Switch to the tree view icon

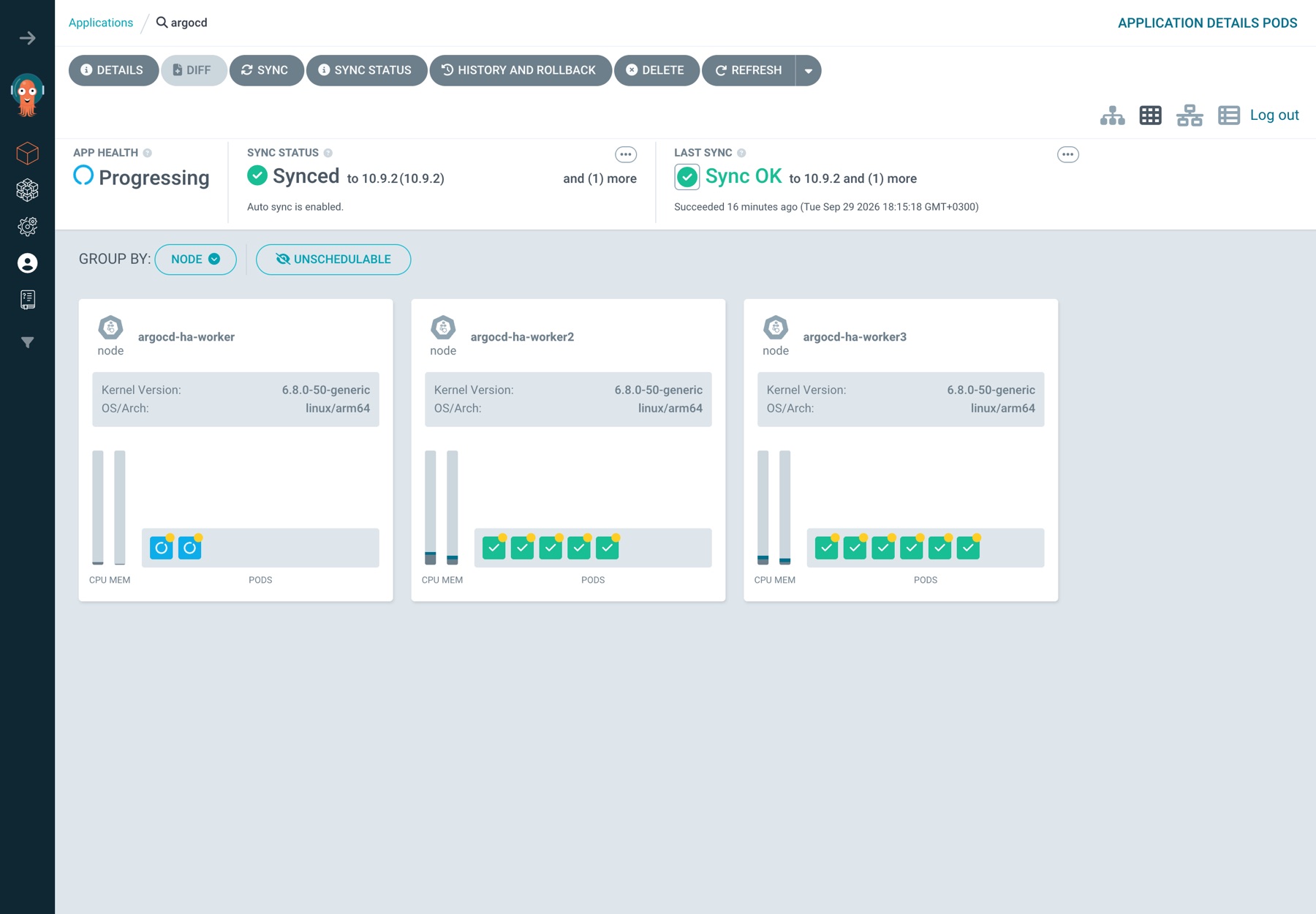(x=1112, y=116)
